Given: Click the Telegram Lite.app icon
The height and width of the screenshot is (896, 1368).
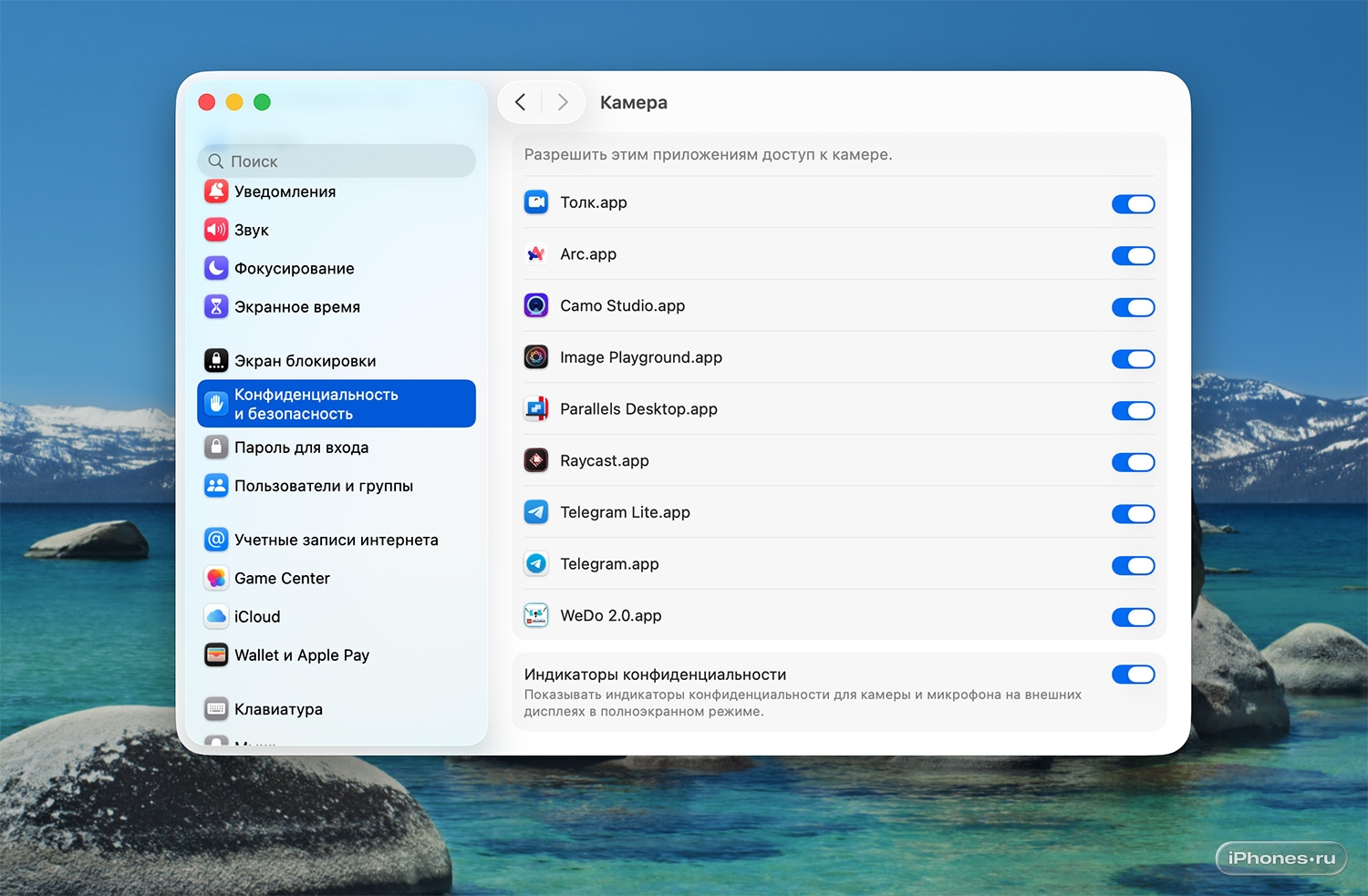Looking at the screenshot, I should pos(536,512).
